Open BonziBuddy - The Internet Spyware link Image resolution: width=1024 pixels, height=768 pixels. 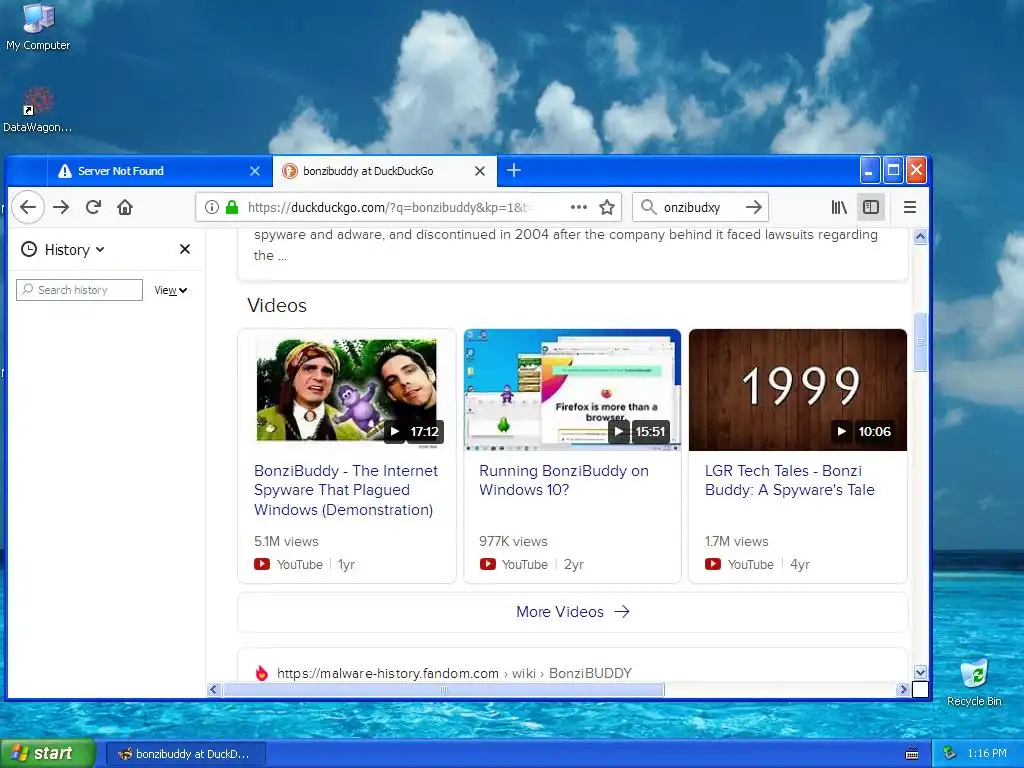(346, 490)
